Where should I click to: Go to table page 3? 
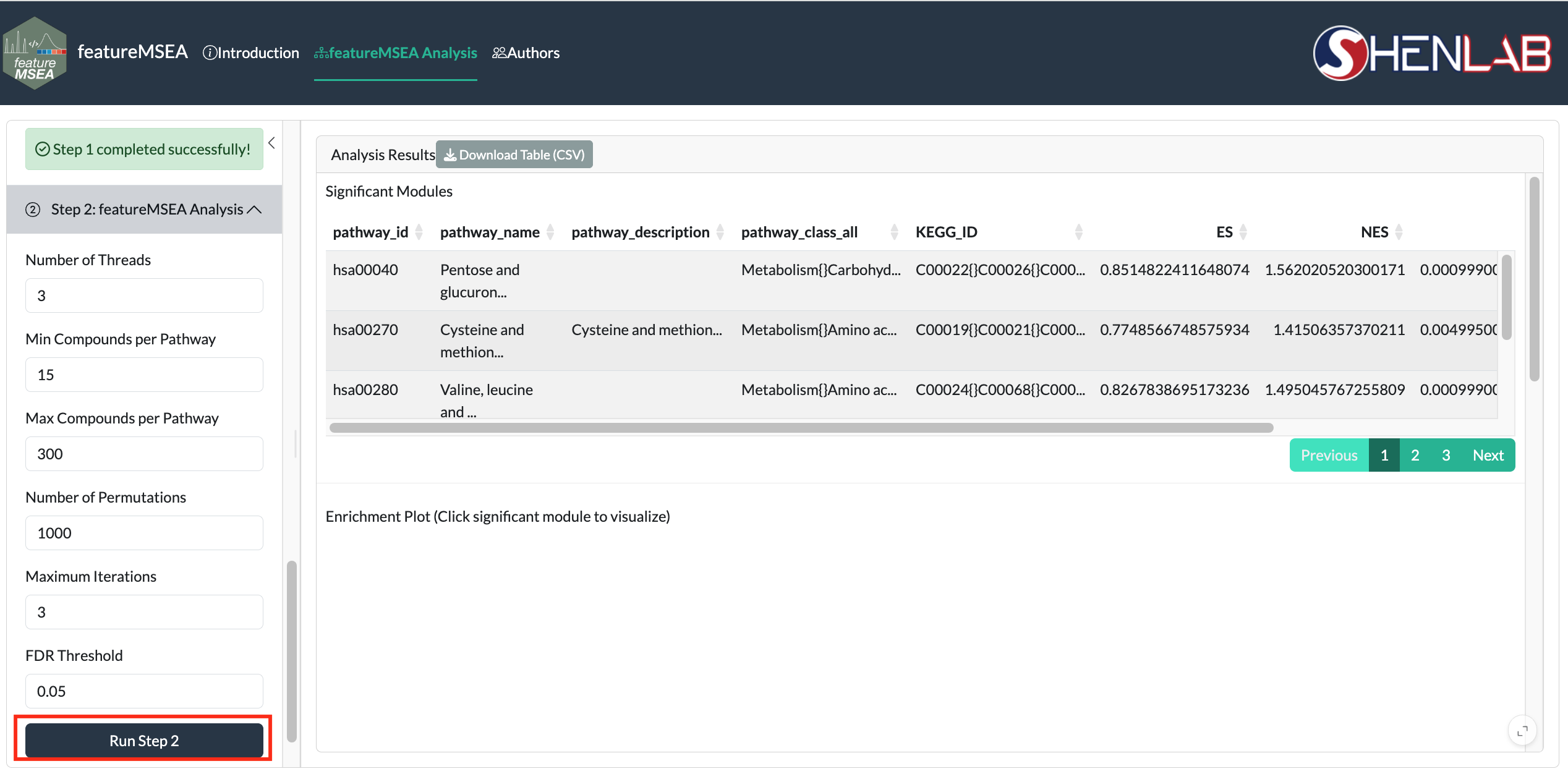pos(1446,456)
